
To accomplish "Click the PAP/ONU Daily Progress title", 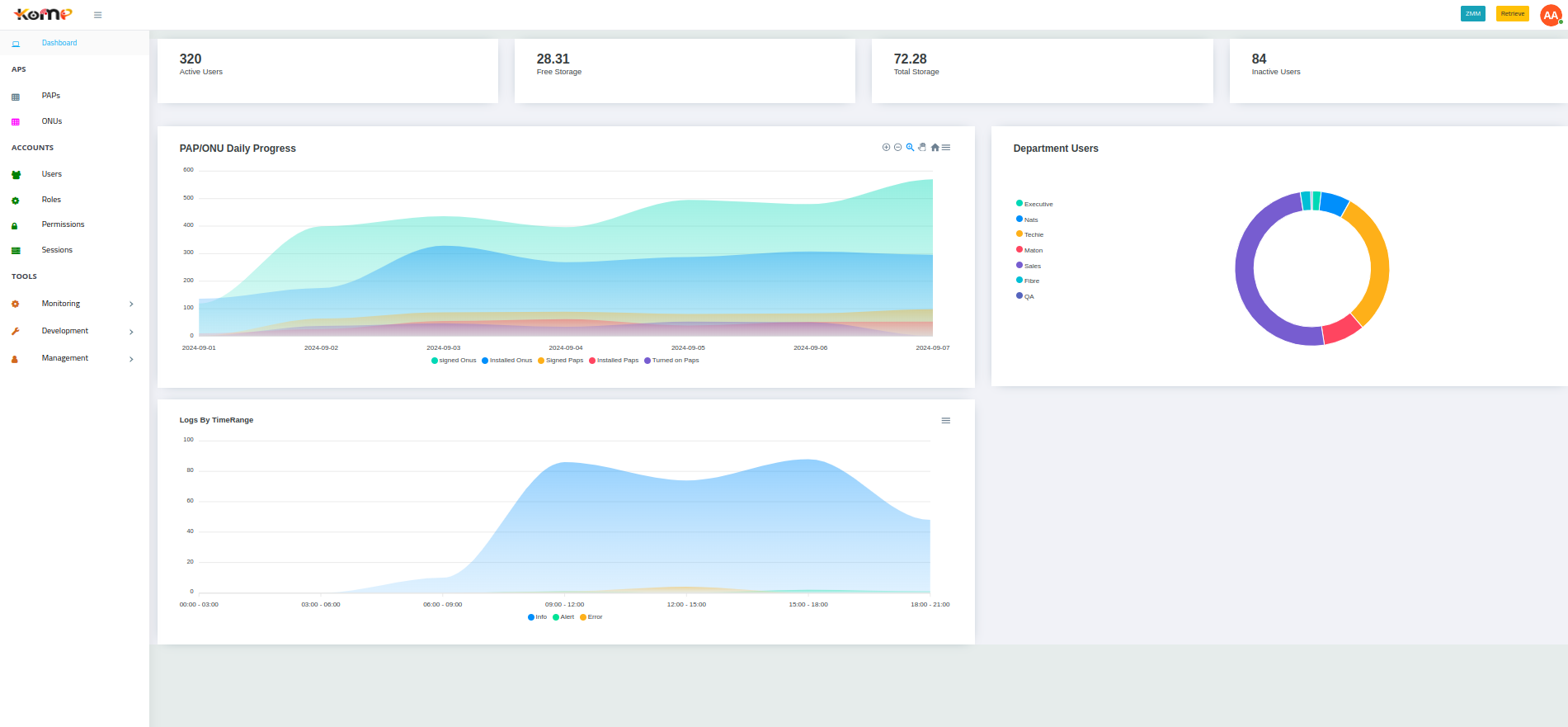I will 238,149.
